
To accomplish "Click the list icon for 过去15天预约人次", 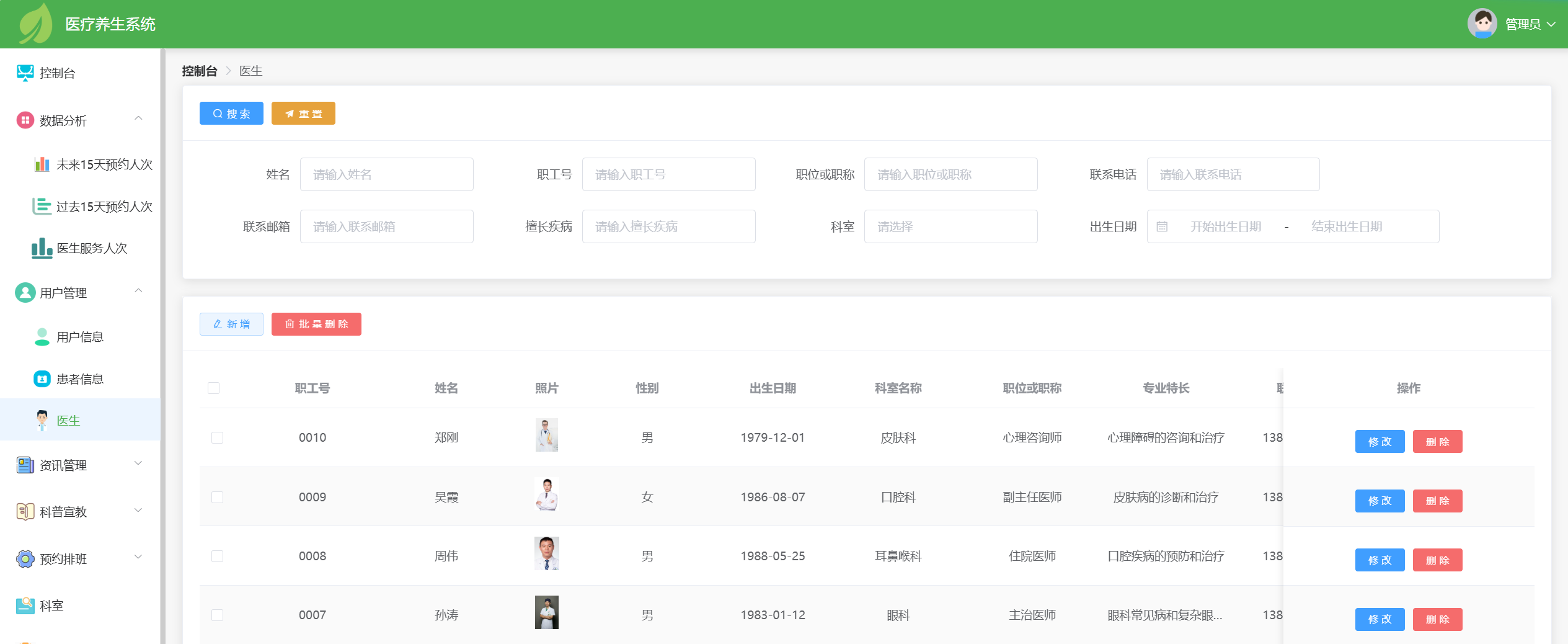I will point(42,206).
